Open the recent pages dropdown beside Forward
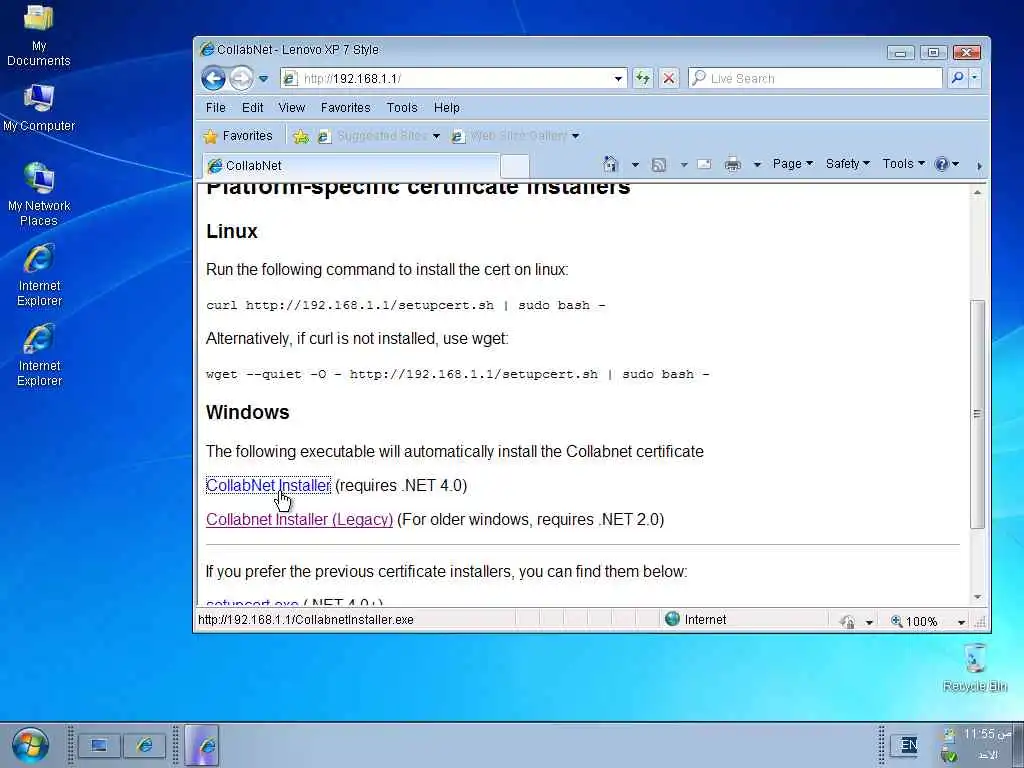The width and height of the screenshot is (1024, 768). (x=263, y=79)
